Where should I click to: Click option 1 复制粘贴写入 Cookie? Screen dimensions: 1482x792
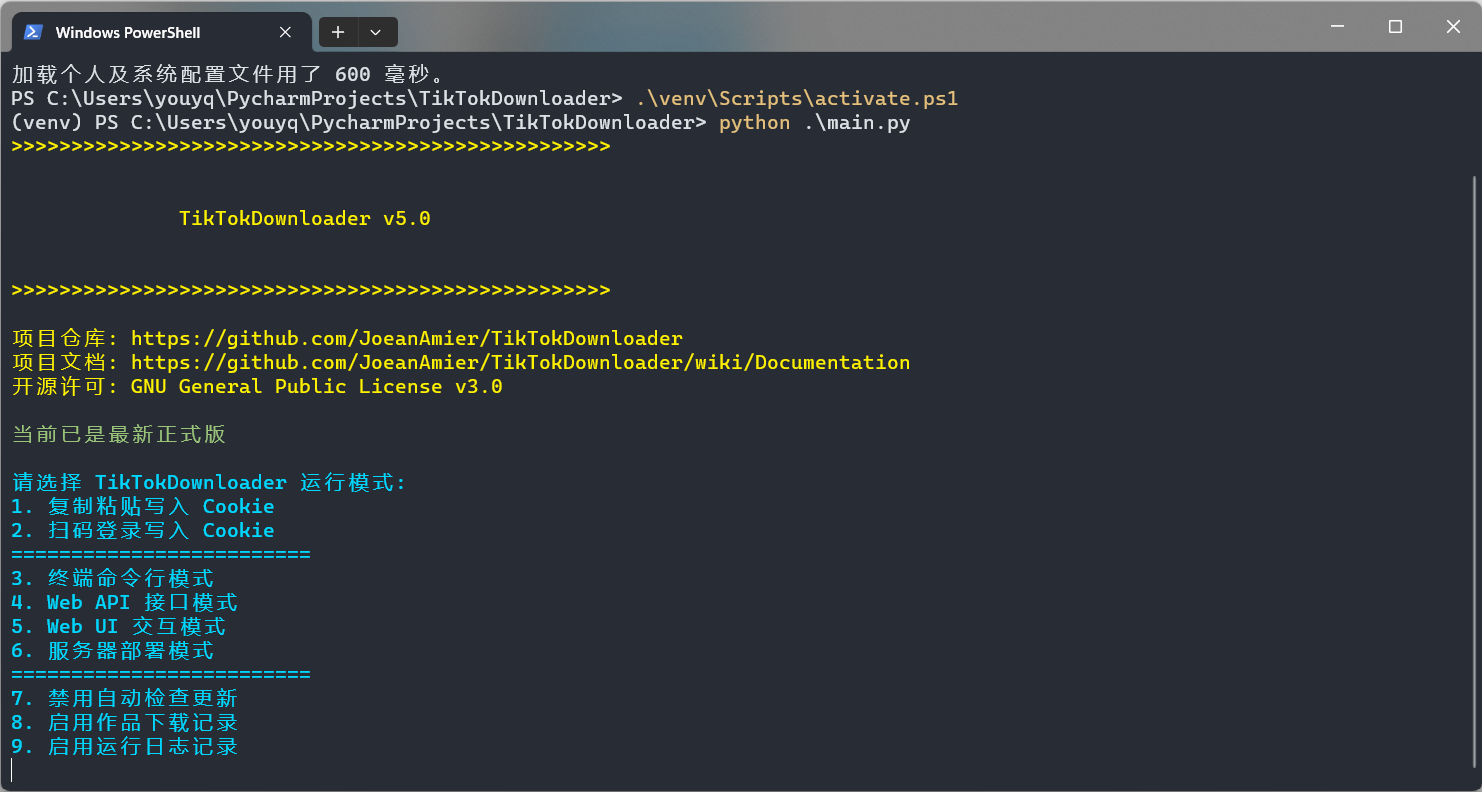[x=143, y=506]
